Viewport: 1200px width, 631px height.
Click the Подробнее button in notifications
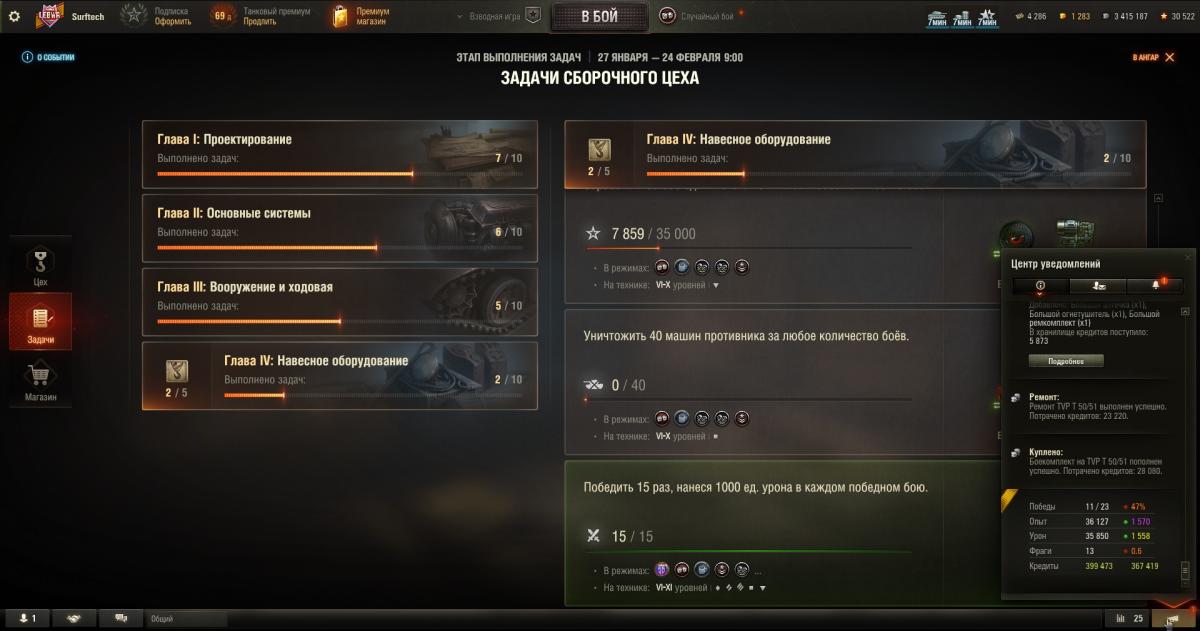coord(1066,360)
